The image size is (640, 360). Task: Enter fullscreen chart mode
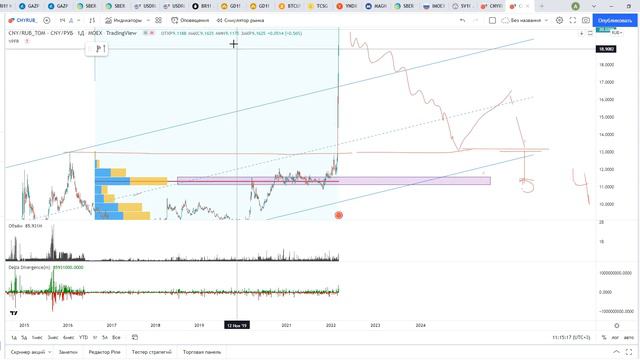pyautogui.click(x=573, y=20)
